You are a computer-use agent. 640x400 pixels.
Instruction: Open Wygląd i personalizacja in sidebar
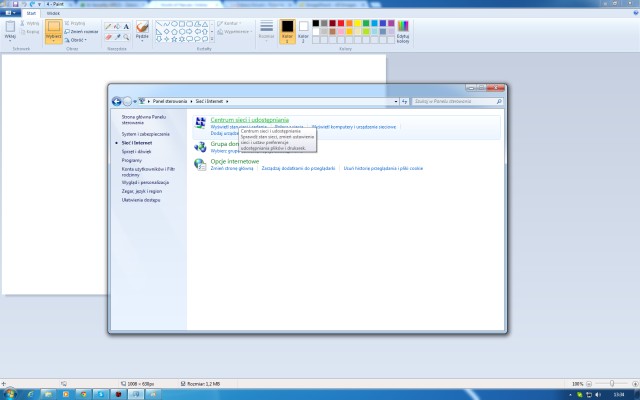click(145, 183)
